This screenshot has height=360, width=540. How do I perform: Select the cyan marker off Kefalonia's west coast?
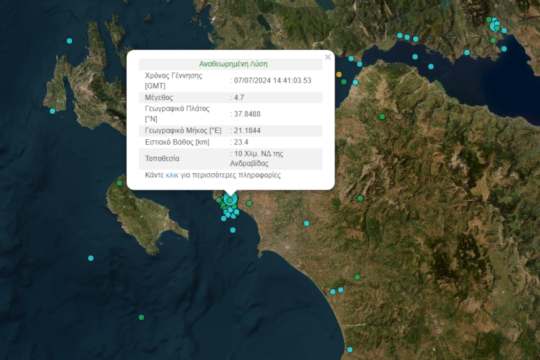(x=52, y=111)
